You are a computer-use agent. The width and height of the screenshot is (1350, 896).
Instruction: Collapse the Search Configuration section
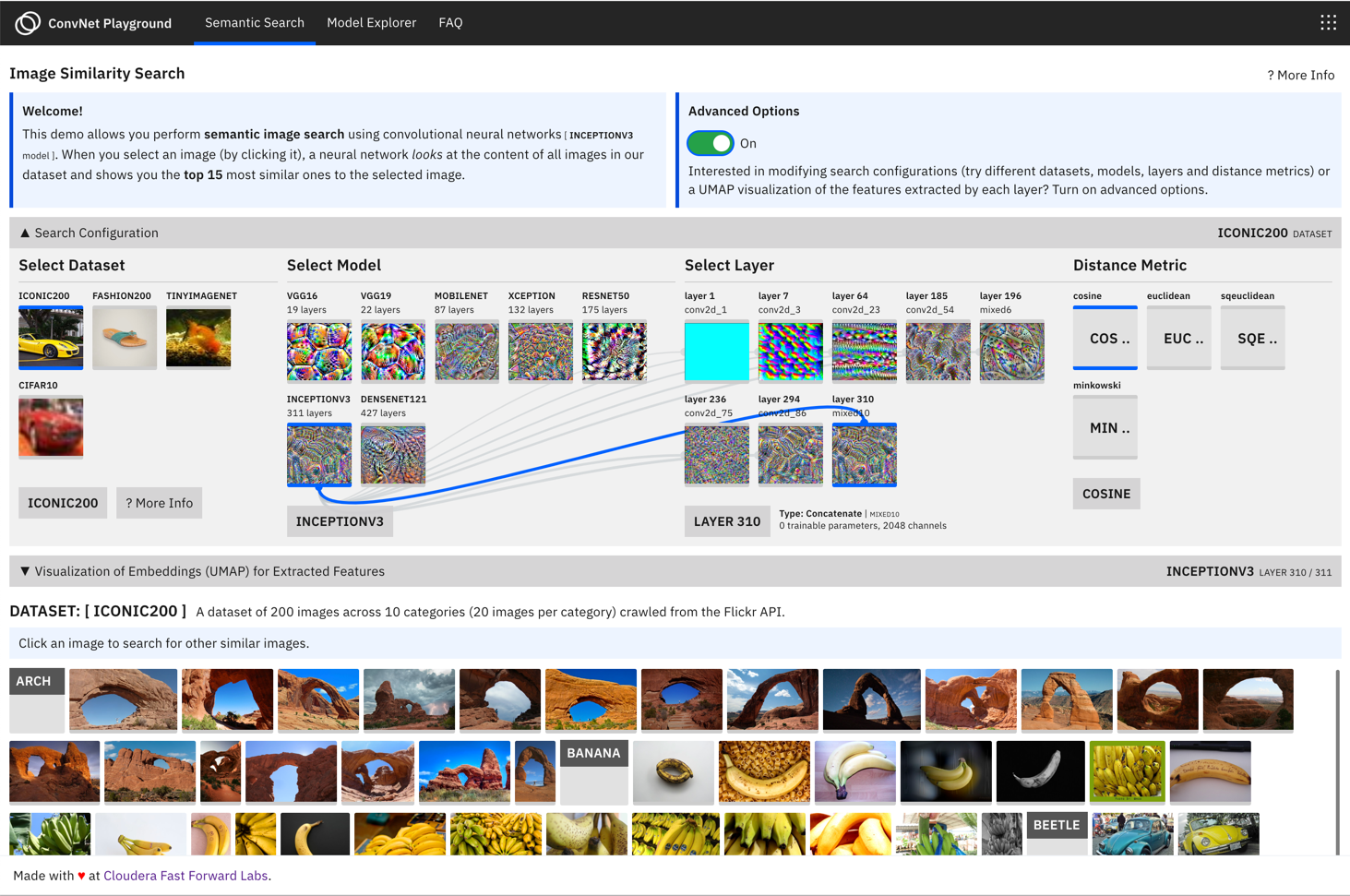pos(91,233)
